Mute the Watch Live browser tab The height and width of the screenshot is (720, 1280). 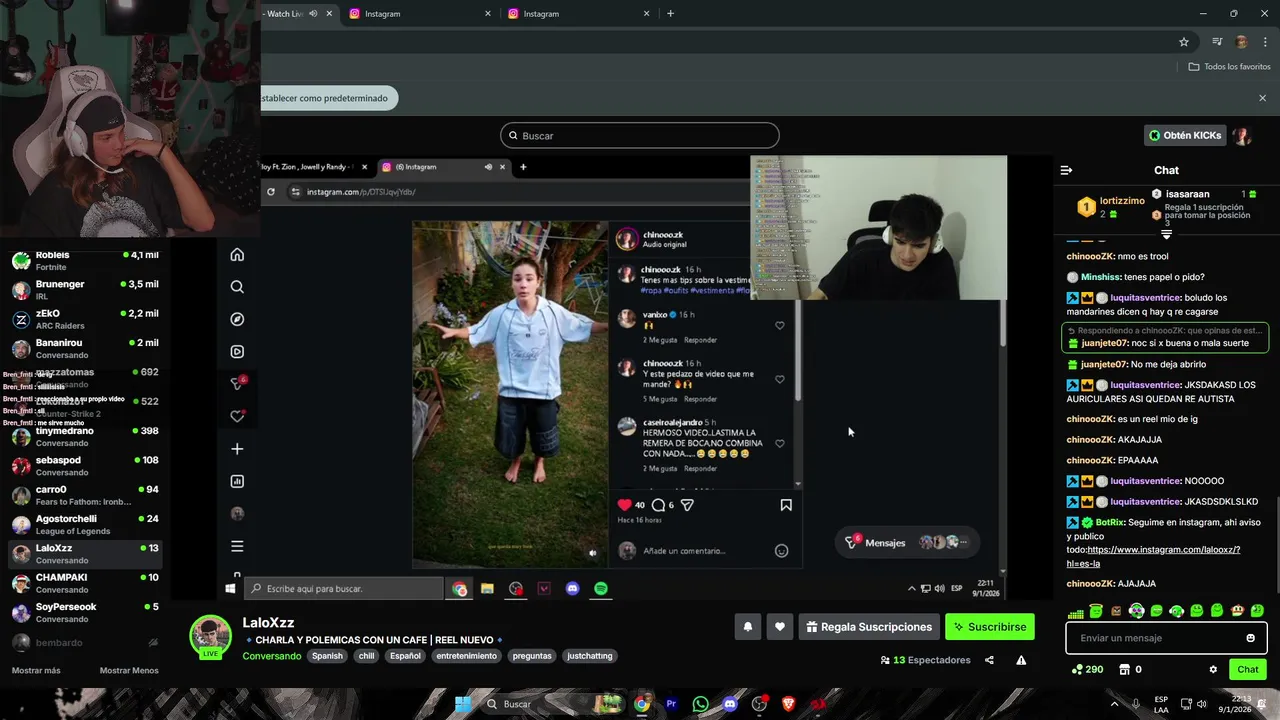click(313, 14)
